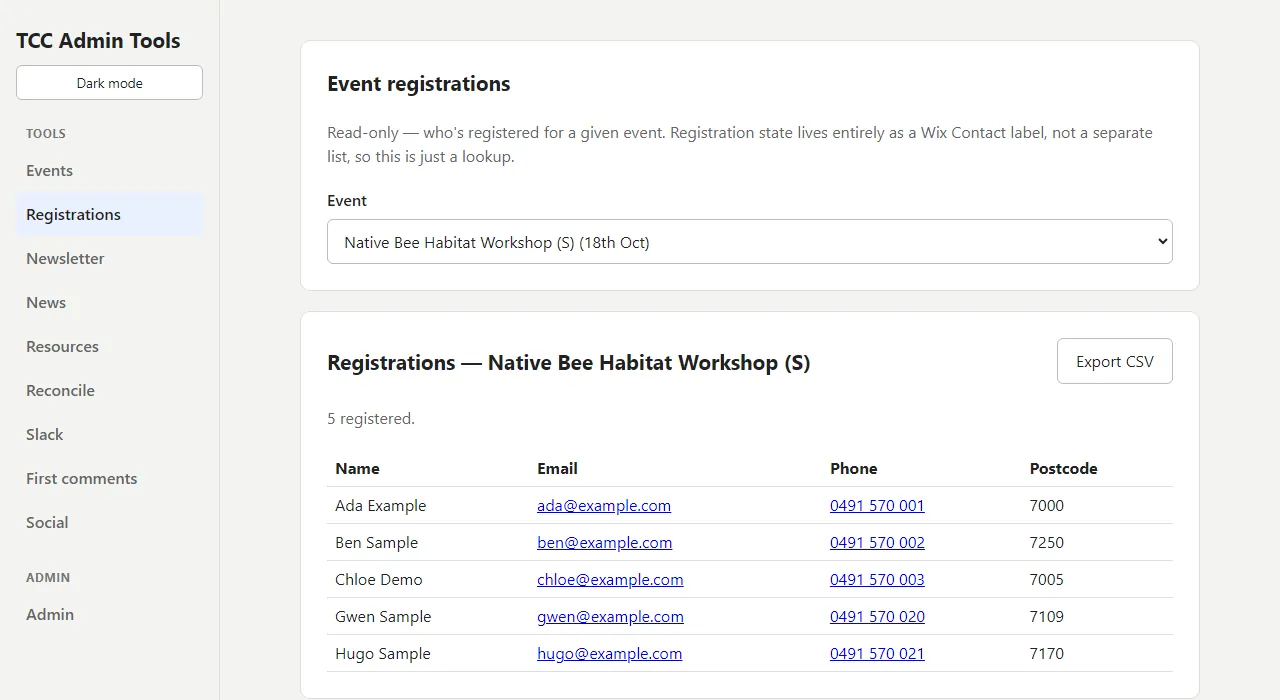1280x700 pixels.
Task: Open hugo@example.com email link
Action: tap(609, 654)
